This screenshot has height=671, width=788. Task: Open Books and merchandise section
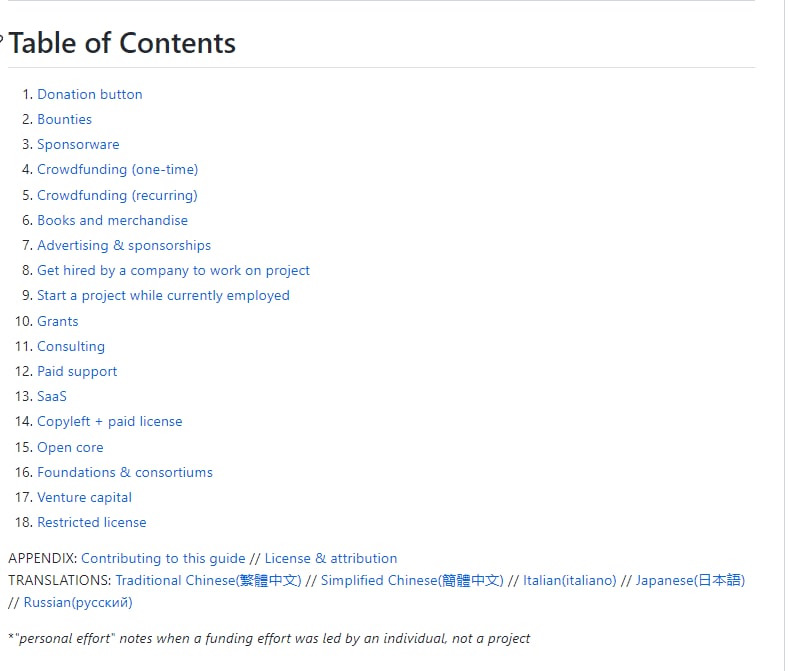112,220
